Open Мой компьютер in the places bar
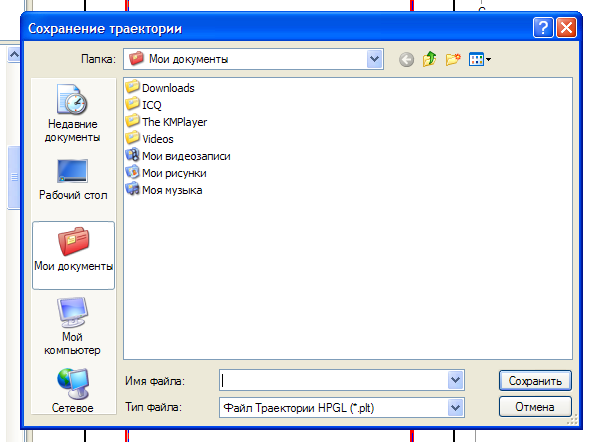The image size is (594, 442). point(72,326)
